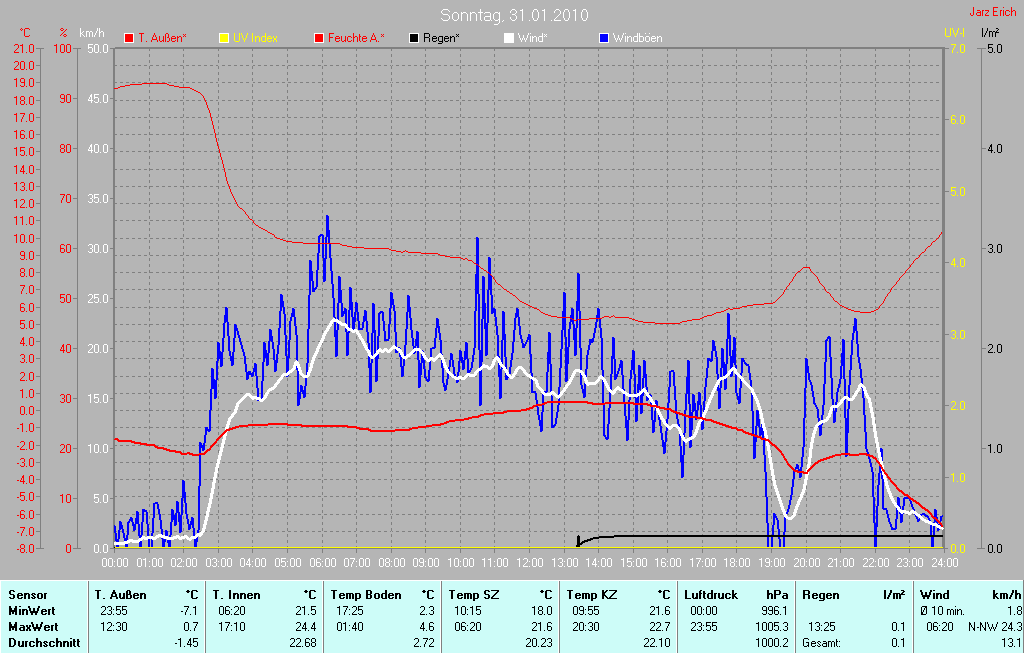Viewport: 1024px width, 653px height.
Task: Click the 'T. Außen' column header
Action: (x=121, y=595)
